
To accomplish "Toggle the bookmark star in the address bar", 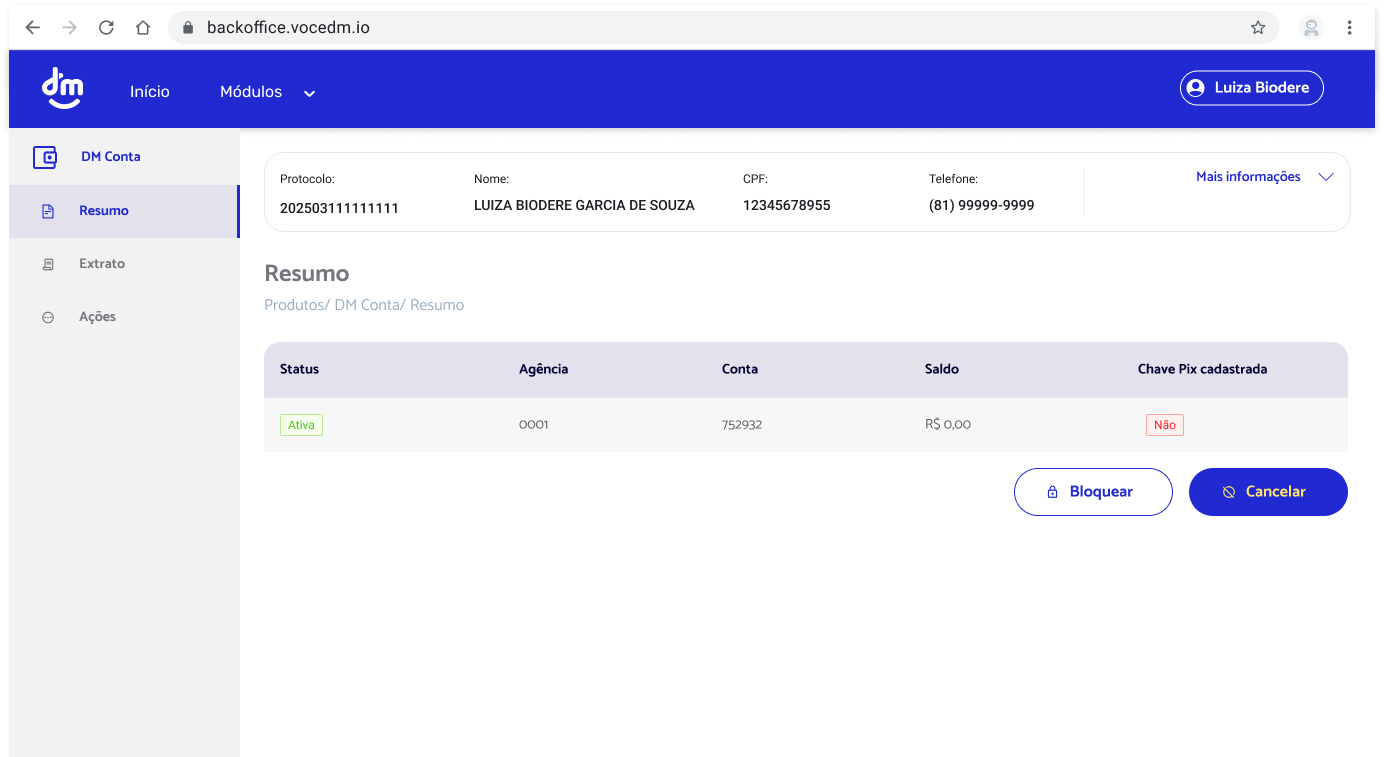I will 1259,27.
